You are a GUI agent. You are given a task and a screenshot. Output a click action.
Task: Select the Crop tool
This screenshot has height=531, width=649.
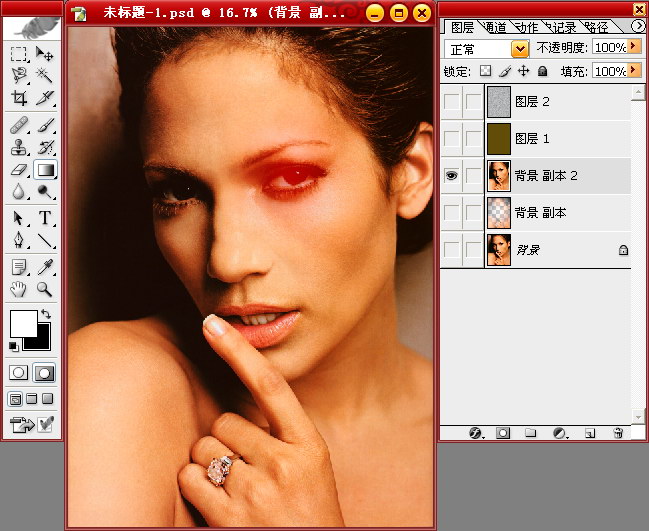[19, 98]
